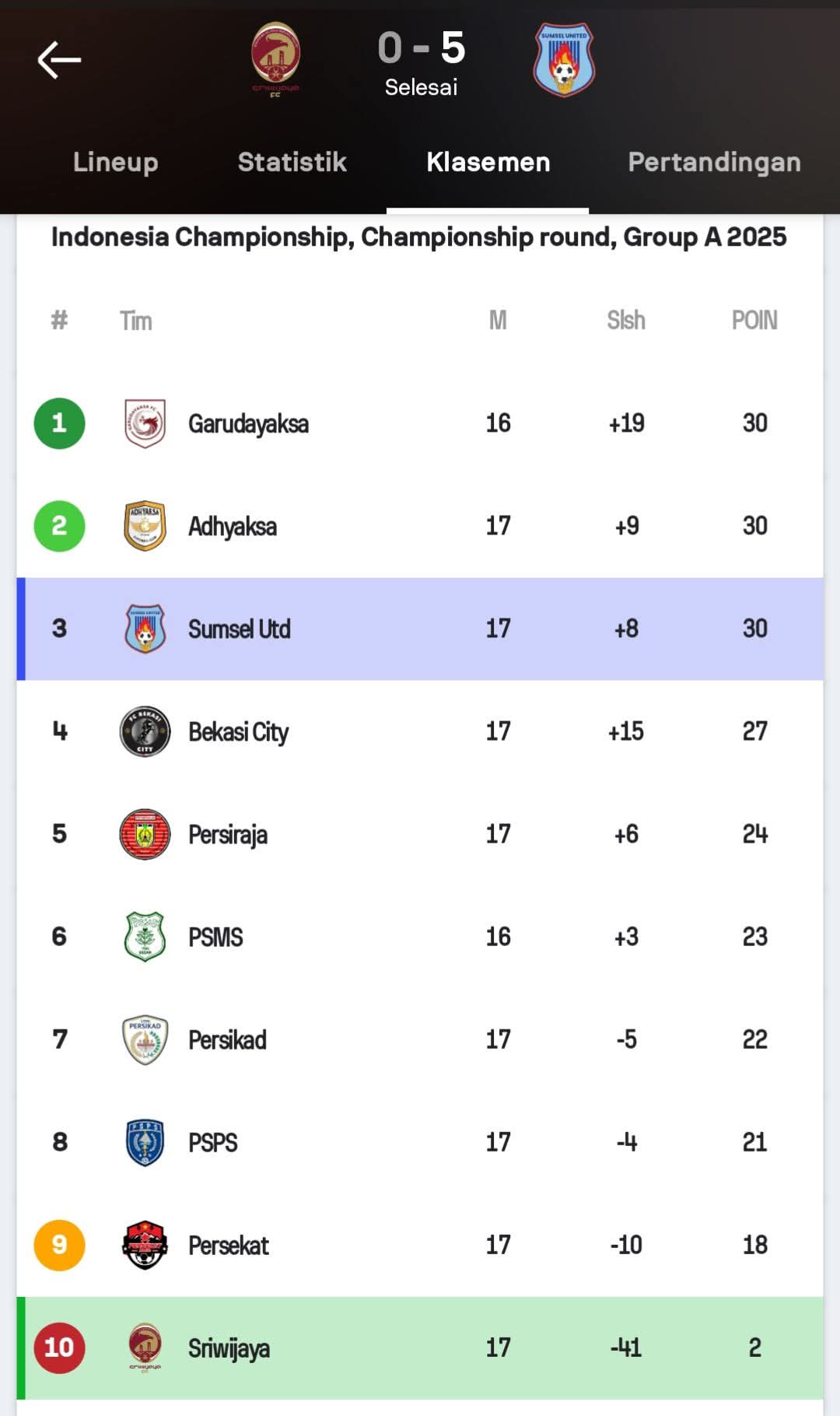Tap the Persiraja team logo
The width and height of the screenshot is (840, 1416).
pyautogui.click(x=145, y=834)
